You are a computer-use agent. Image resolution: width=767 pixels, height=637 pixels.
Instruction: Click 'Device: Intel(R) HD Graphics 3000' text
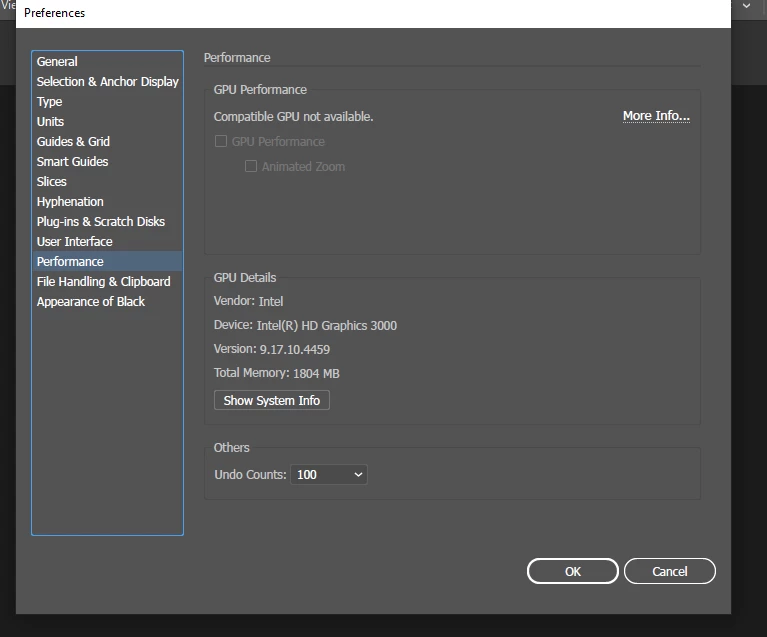pyautogui.click(x=305, y=325)
